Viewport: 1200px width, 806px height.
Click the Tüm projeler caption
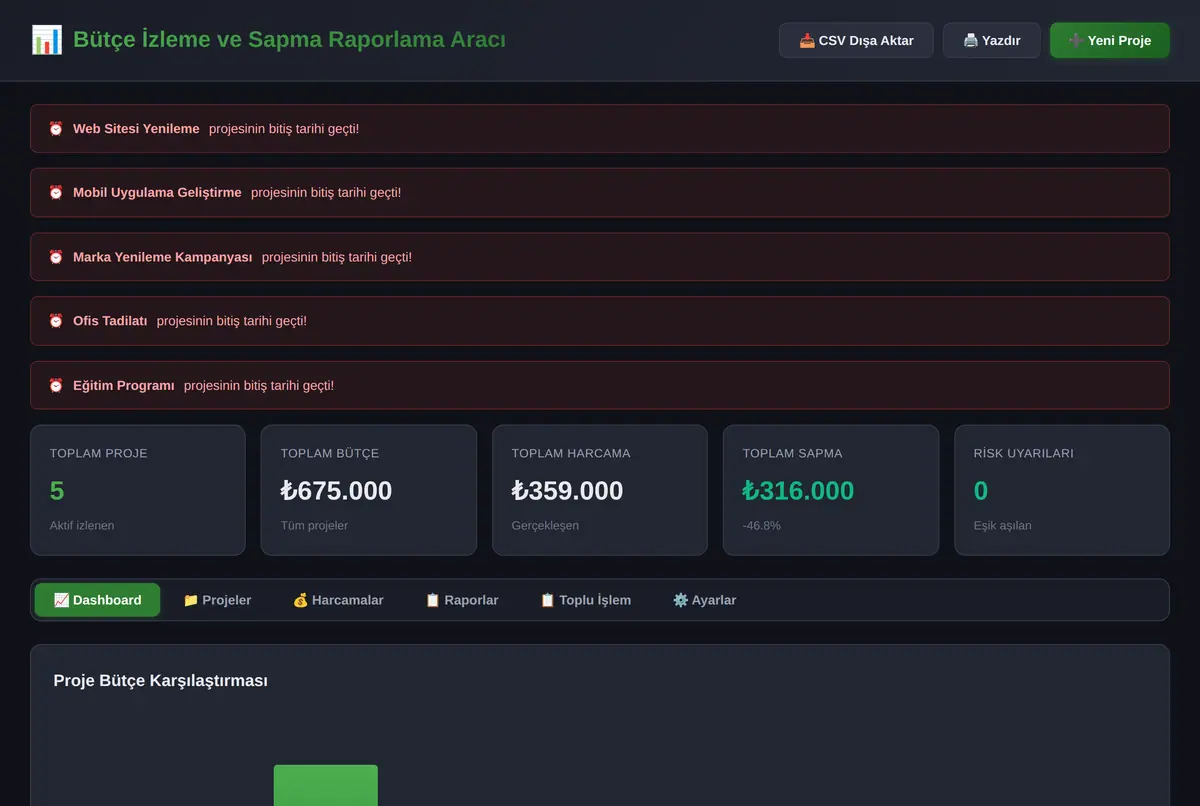314,525
